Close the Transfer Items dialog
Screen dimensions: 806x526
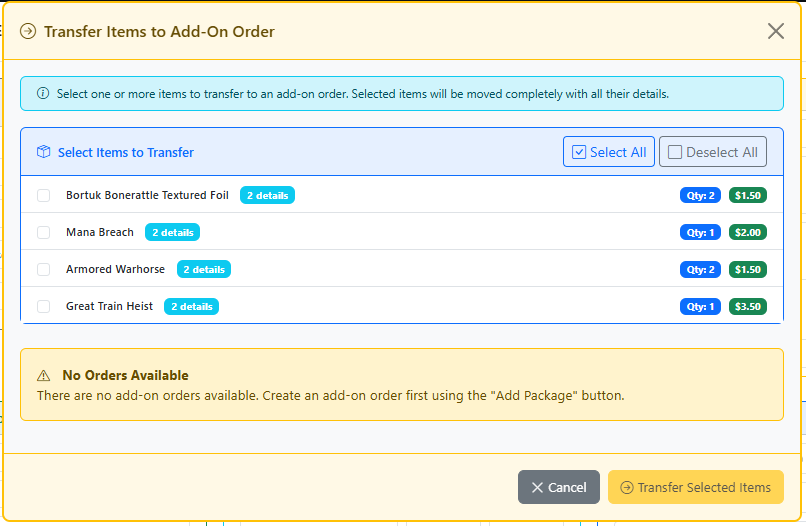pyautogui.click(x=776, y=31)
